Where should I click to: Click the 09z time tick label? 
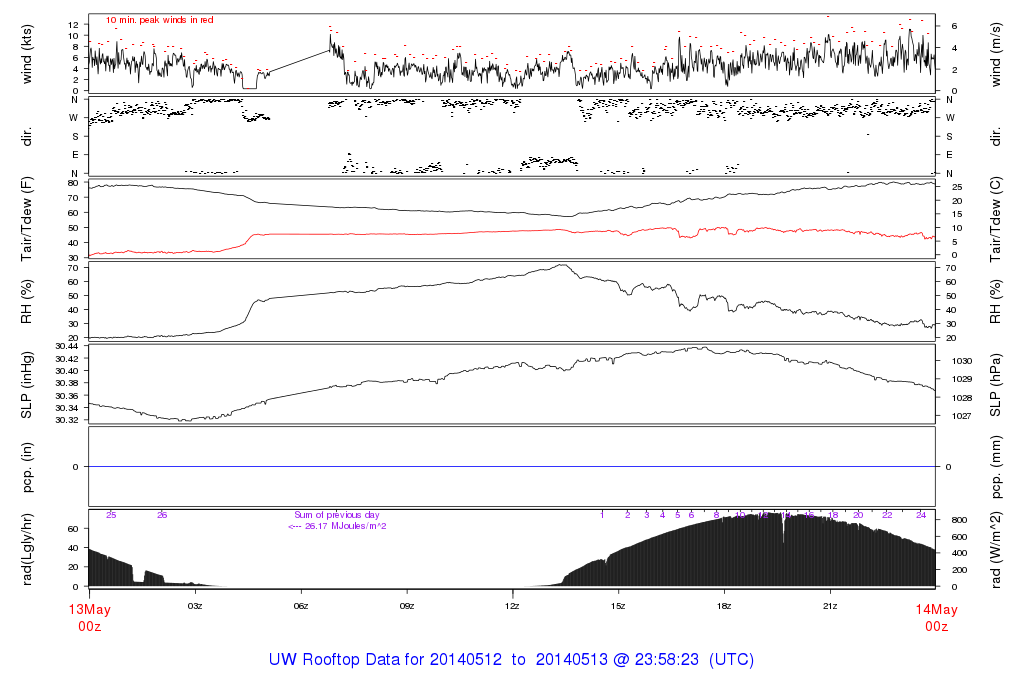[406, 606]
